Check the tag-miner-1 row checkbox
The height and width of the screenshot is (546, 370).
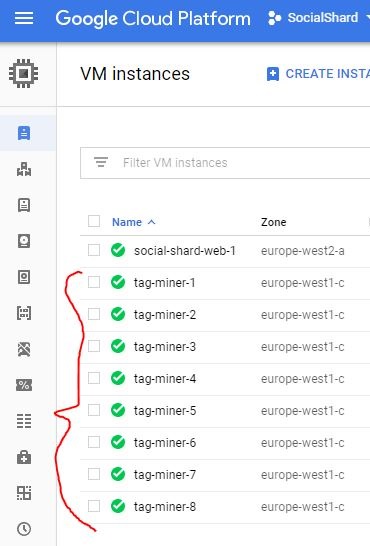94,282
